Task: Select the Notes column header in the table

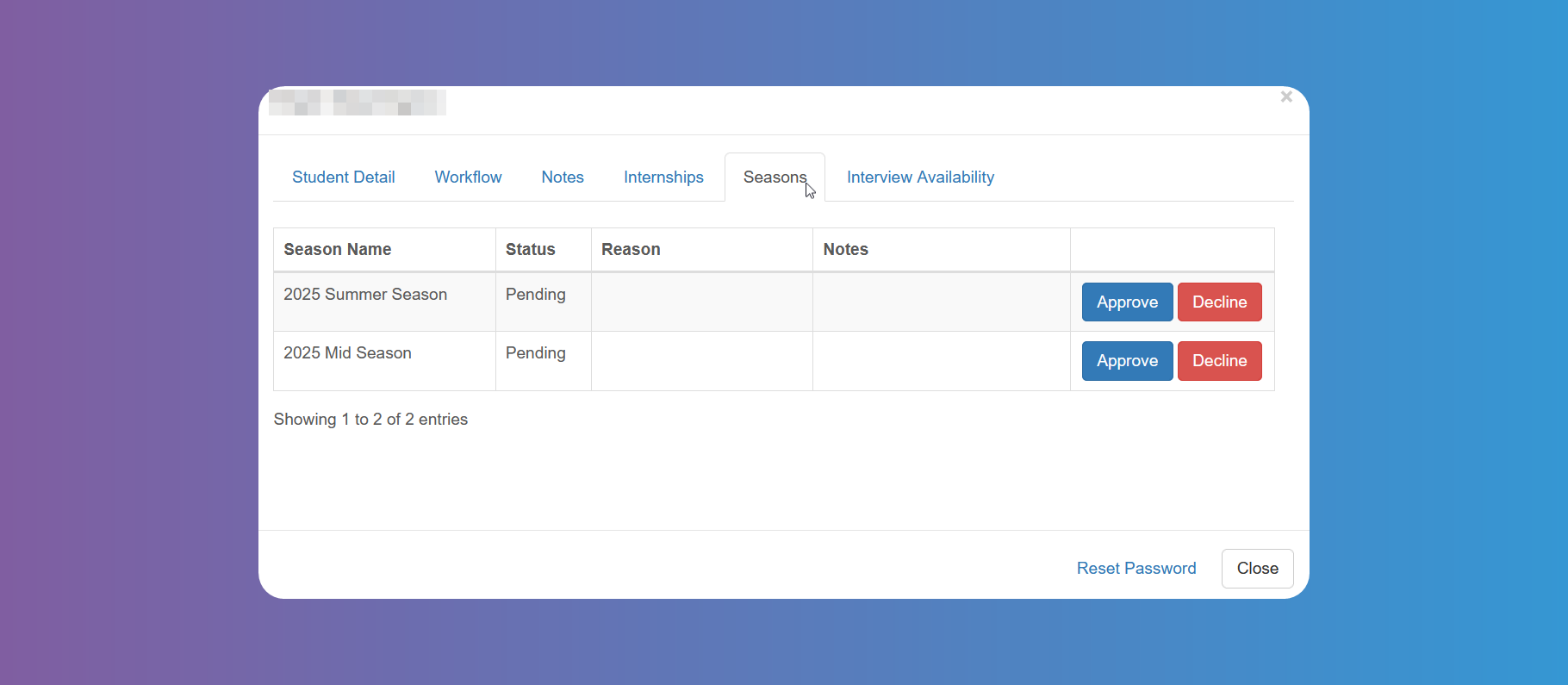Action: coord(845,250)
